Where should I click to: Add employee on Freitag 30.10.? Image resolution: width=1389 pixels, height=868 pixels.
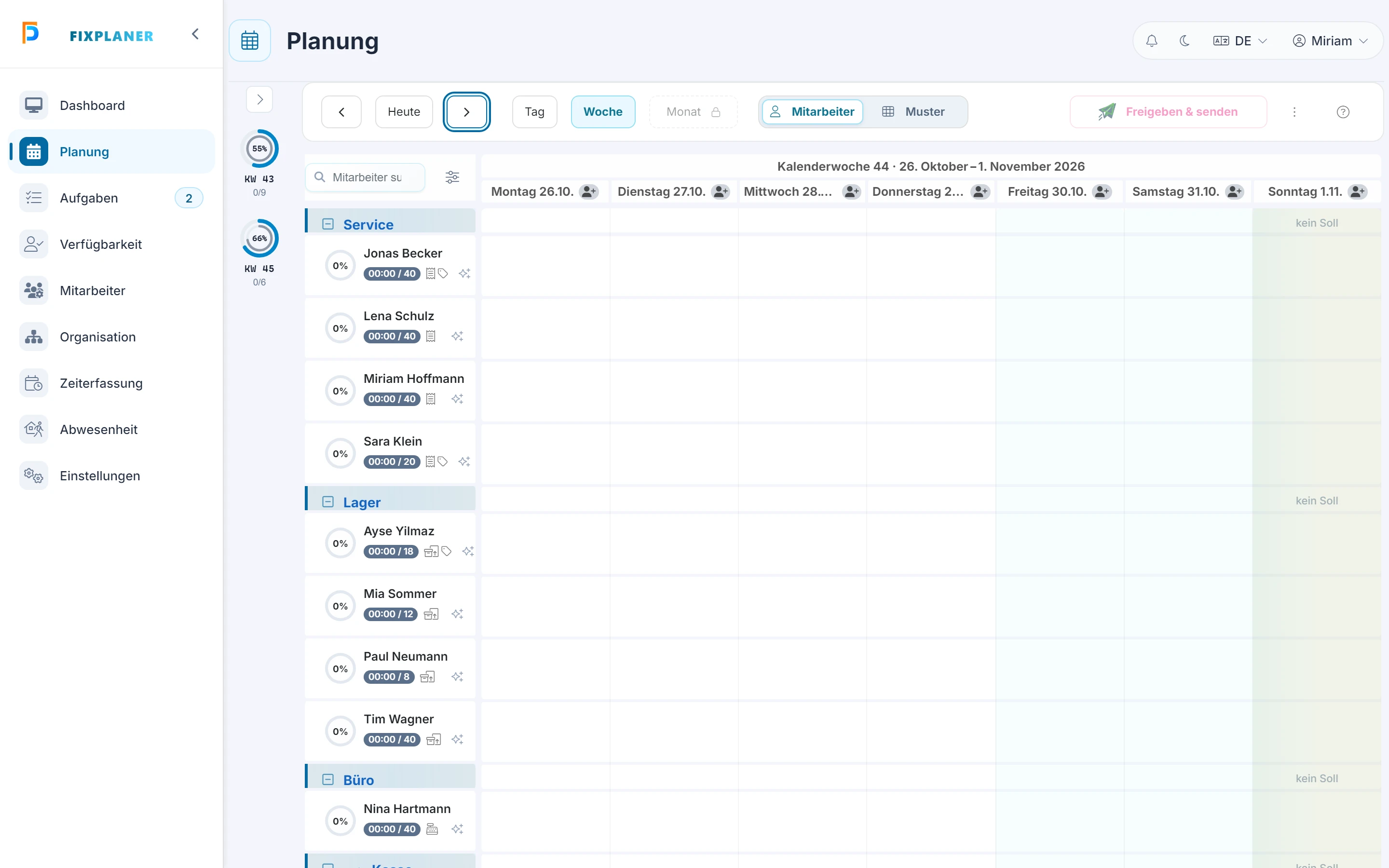[x=1102, y=192]
